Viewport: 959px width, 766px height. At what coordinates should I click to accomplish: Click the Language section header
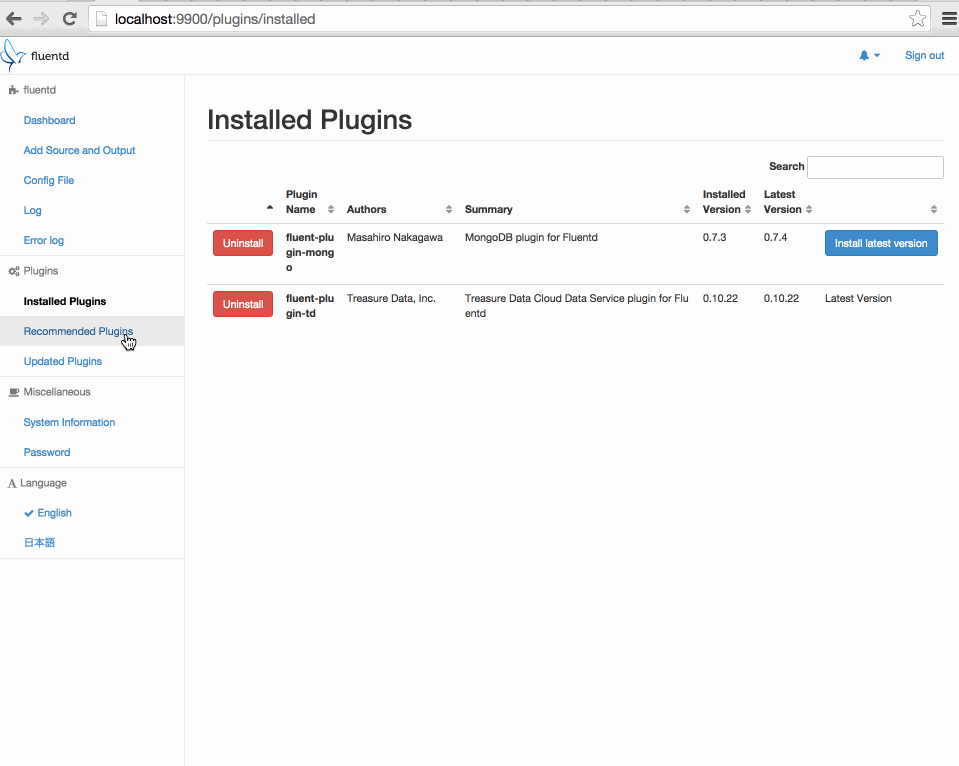[x=37, y=483]
